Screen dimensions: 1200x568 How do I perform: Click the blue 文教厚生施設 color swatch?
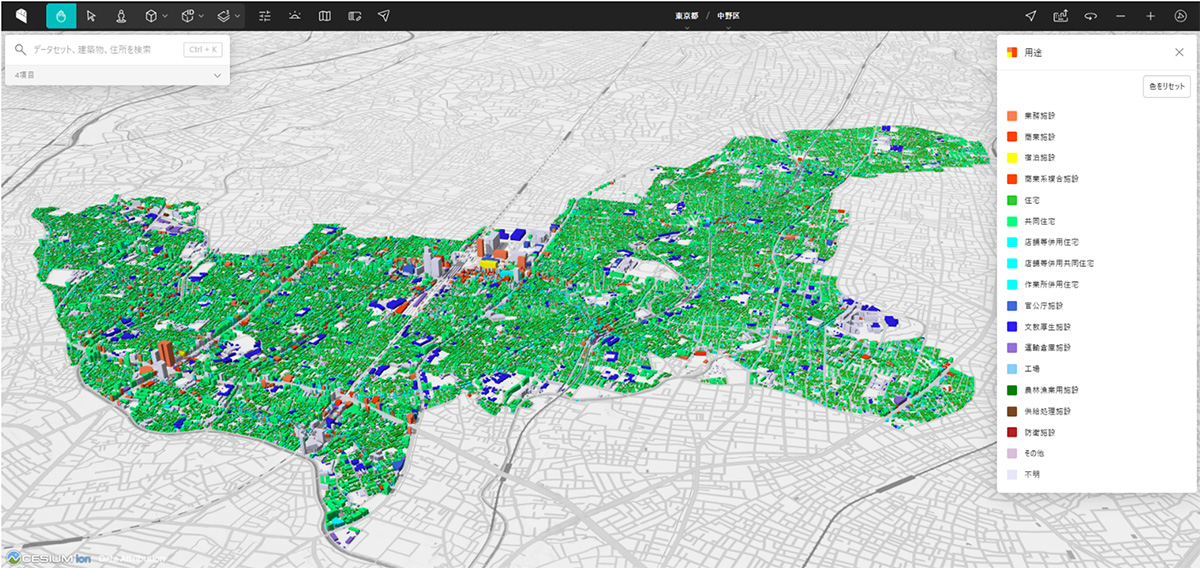tap(1012, 327)
